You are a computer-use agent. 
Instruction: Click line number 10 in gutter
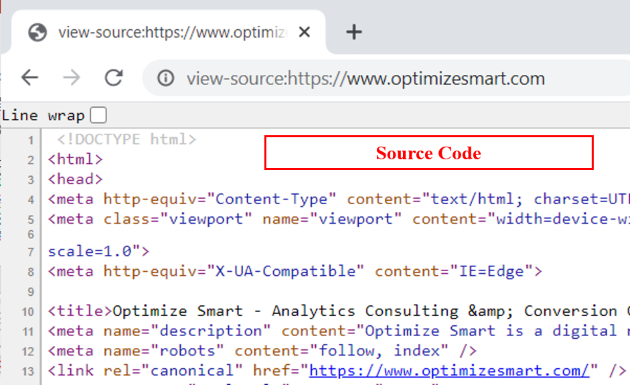[x=28, y=311]
